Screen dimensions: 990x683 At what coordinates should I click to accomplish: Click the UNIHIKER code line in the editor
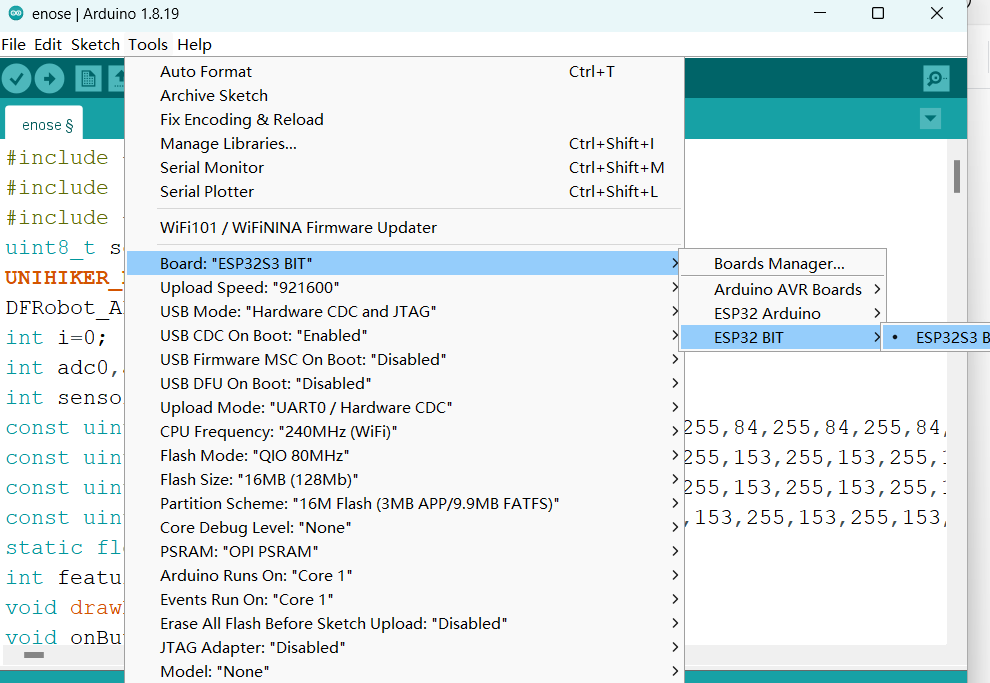pos(63,277)
